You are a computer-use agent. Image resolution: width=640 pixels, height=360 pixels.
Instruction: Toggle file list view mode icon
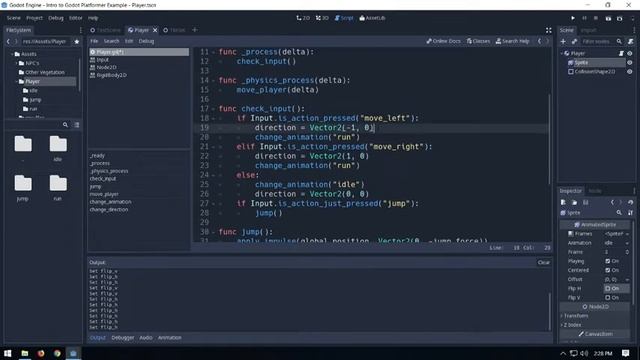76,125
